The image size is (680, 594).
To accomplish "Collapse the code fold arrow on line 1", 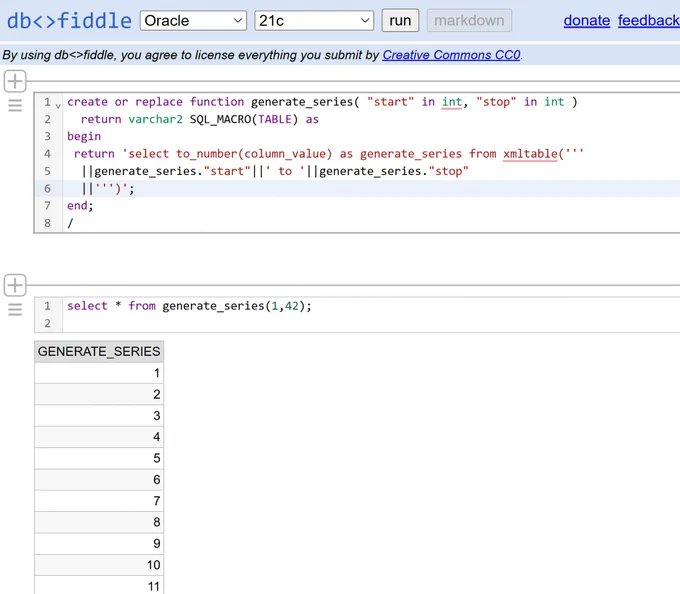I will pyautogui.click(x=58, y=105).
